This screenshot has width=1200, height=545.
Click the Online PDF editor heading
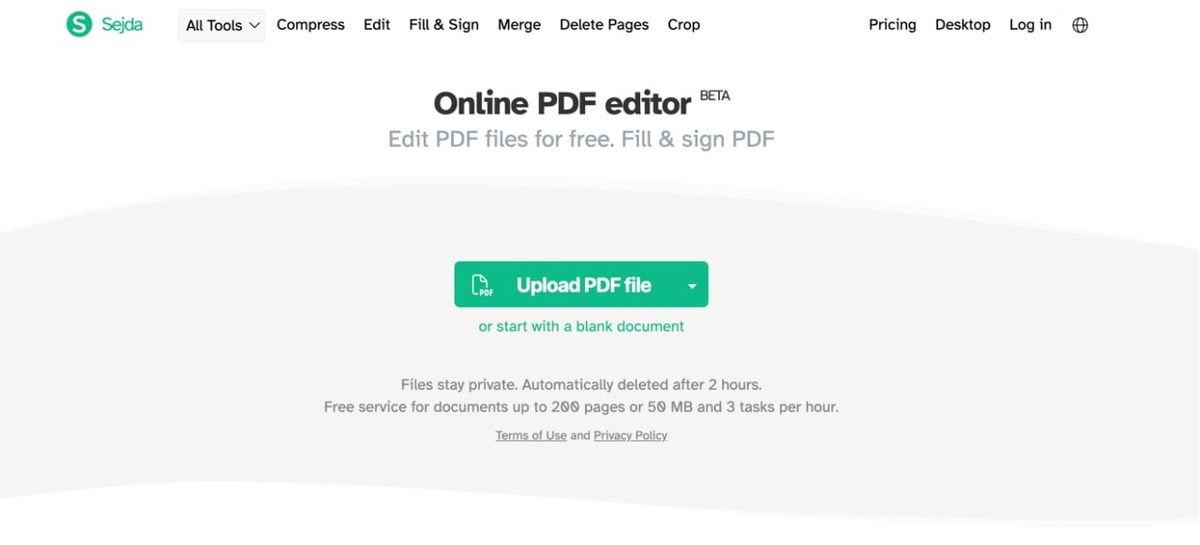562,103
